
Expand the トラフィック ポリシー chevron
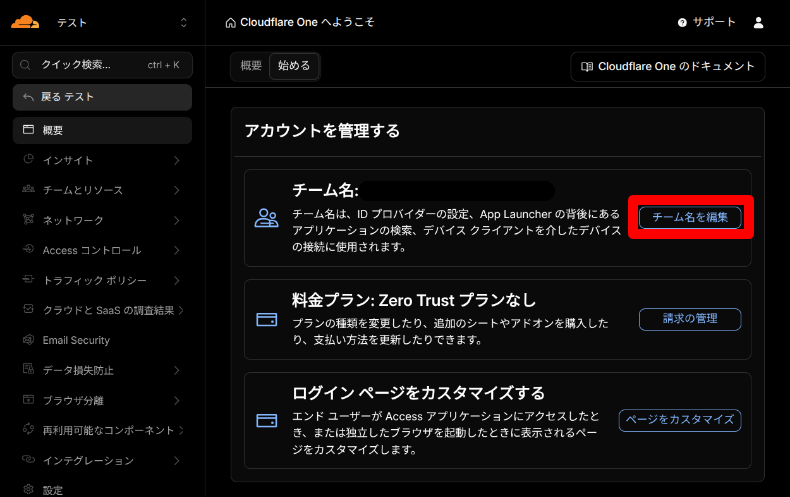[x=177, y=280]
